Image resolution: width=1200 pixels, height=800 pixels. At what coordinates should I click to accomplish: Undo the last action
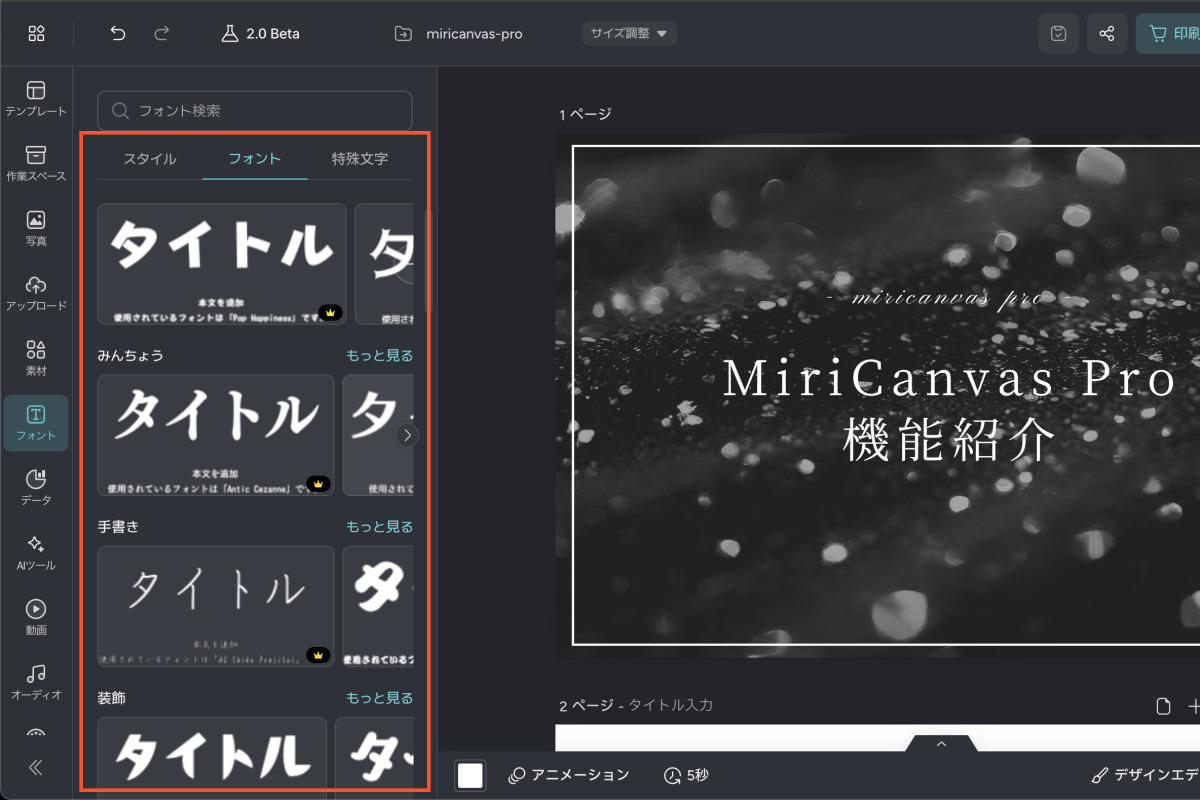coord(117,33)
